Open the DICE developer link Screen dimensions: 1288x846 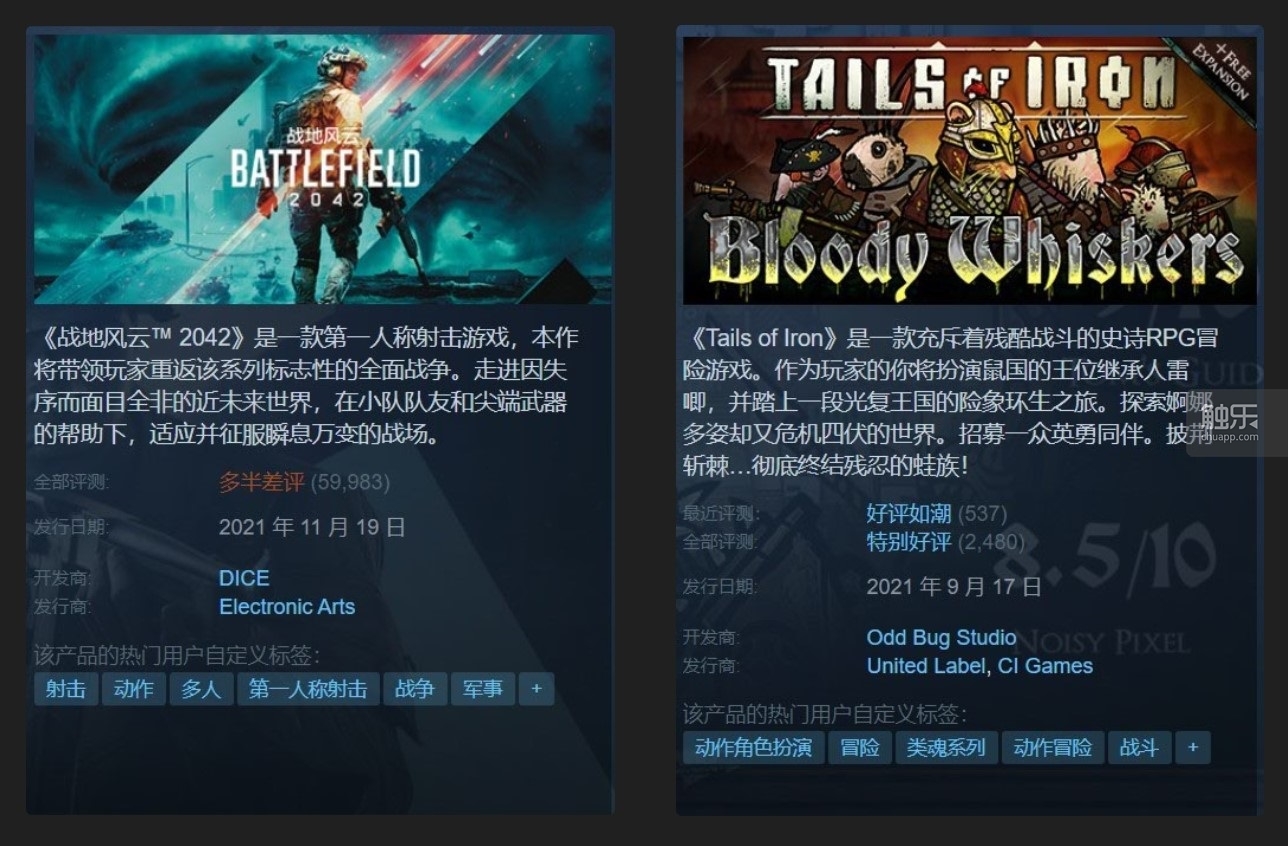tap(244, 578)
